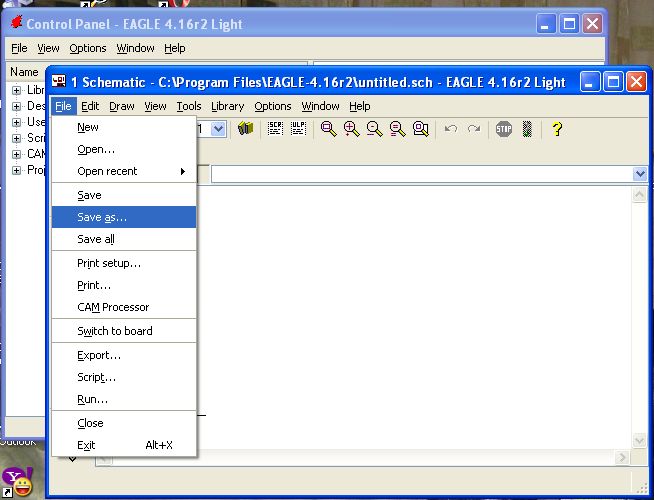Open the Tools menu
Viewport: 654px width, 500px height.
coord(189,106)
